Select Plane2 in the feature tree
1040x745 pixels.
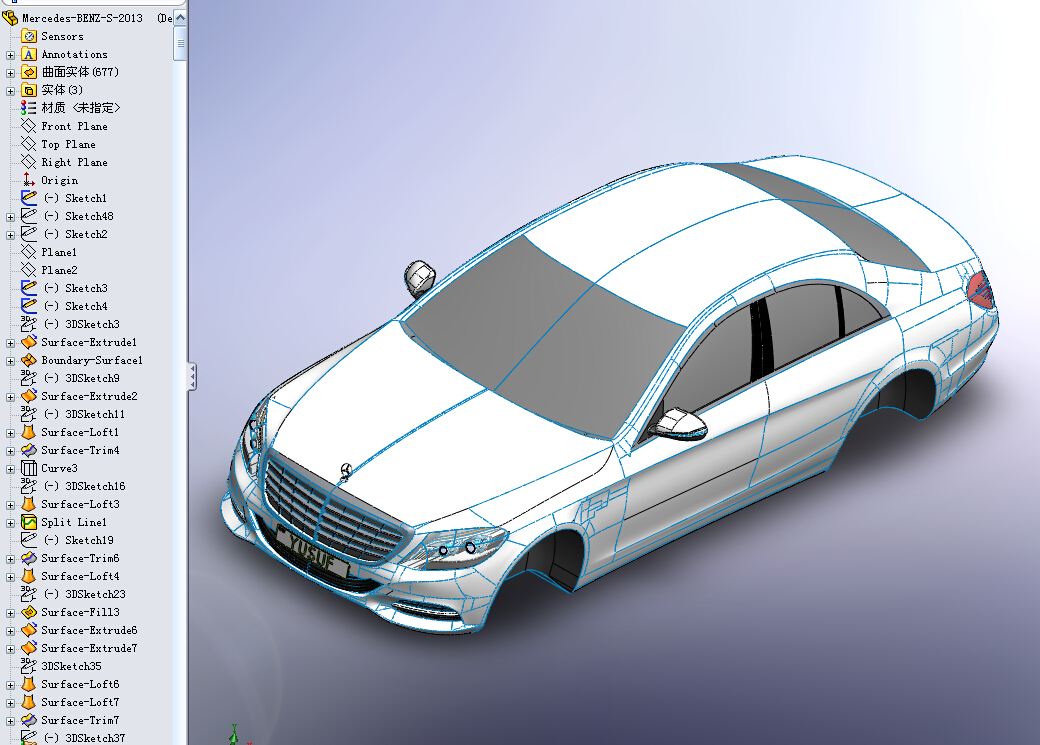click(59, 270)
